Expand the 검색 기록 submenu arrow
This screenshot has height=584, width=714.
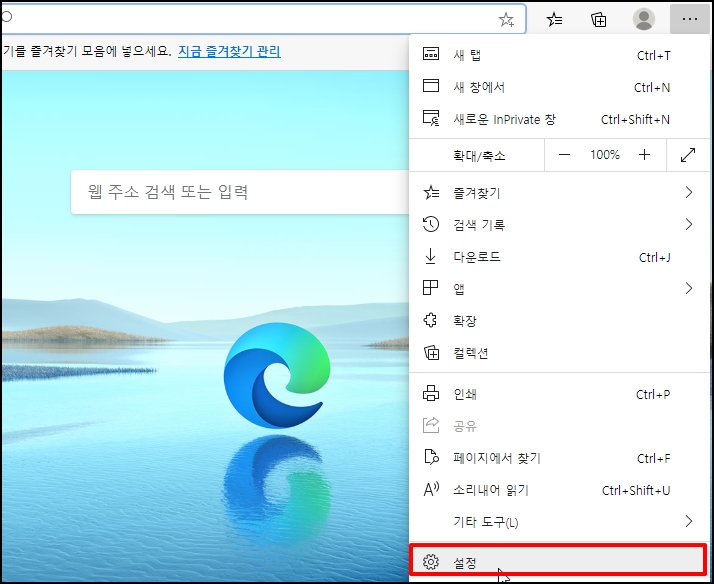(688, 224)
